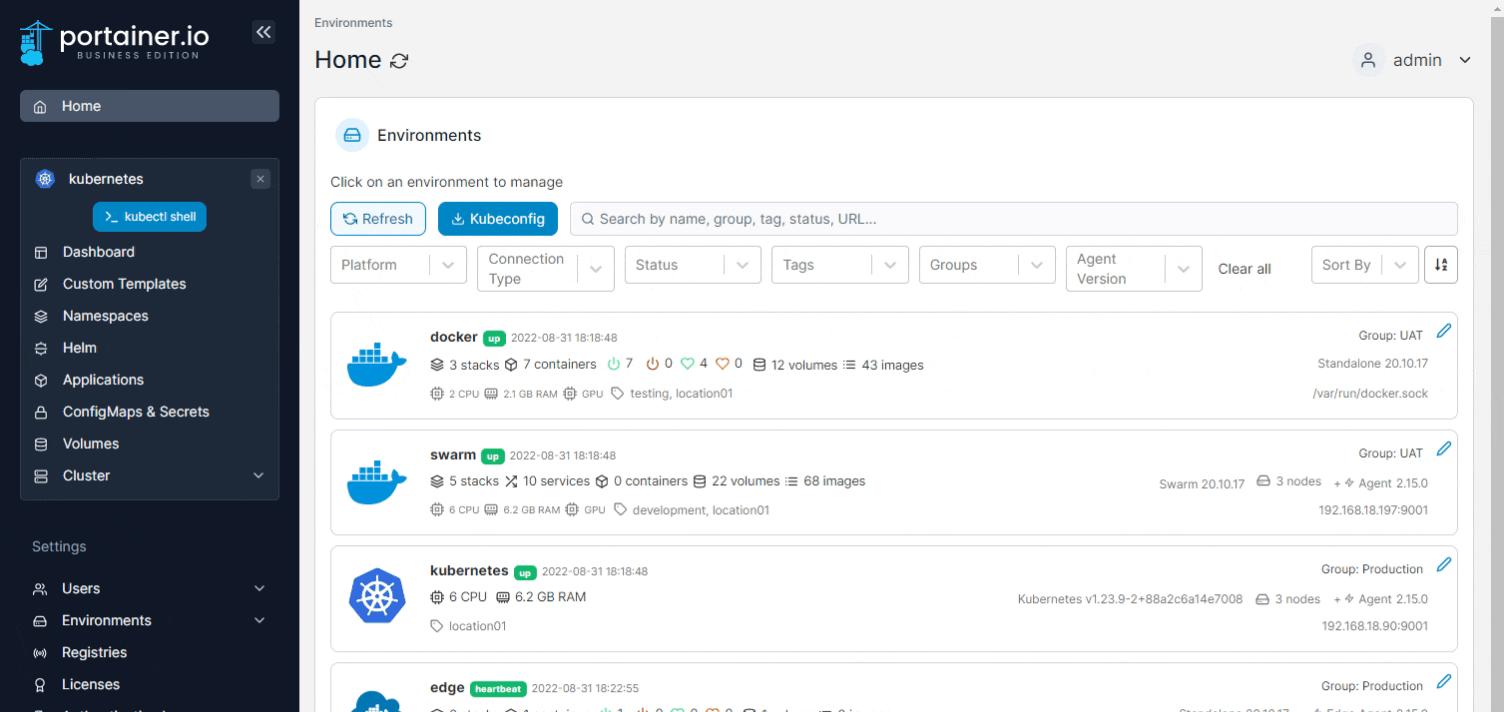
Task: Expand the Users settings chevron
Action: click(x=259, y=589)
